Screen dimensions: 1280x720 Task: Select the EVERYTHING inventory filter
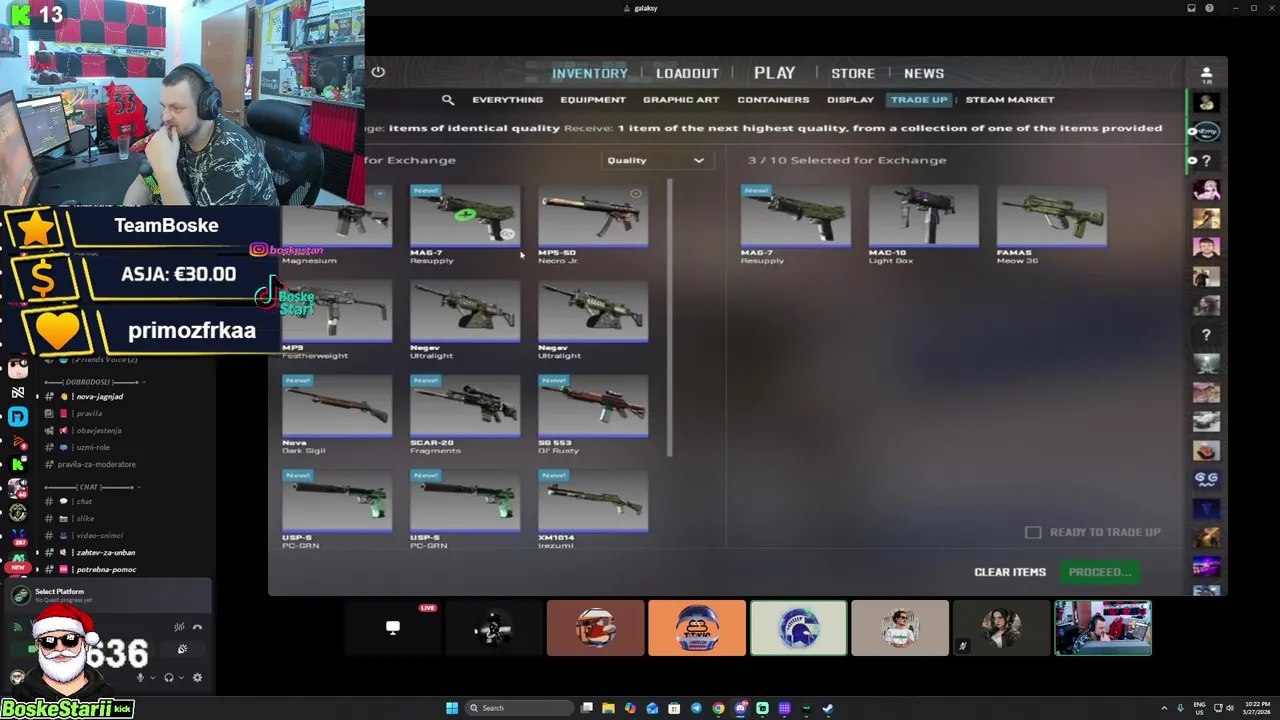pos(507,100)
